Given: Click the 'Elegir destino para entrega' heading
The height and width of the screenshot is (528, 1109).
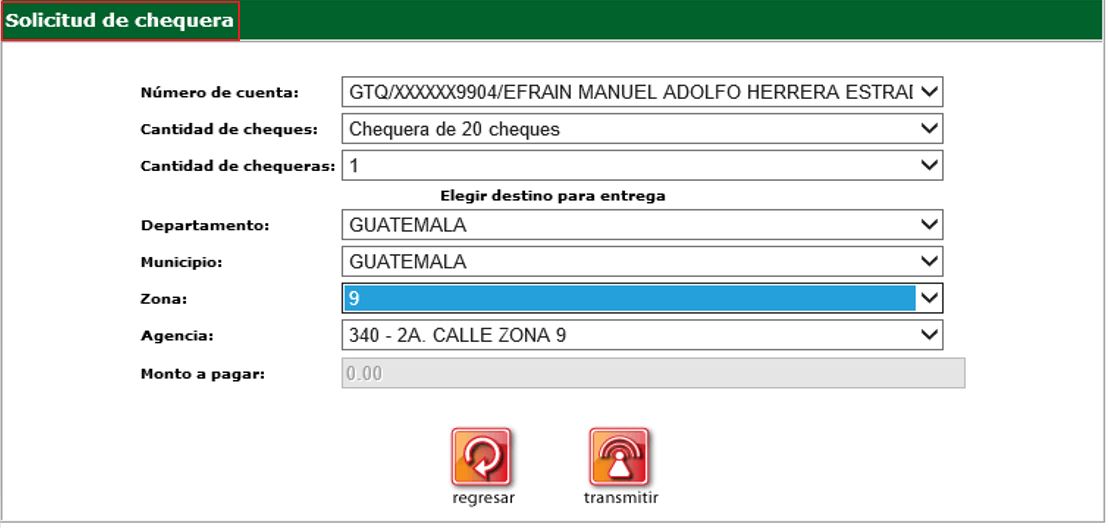Looking at the screenshot, I should pyautogui.click(x=553, y=196).
